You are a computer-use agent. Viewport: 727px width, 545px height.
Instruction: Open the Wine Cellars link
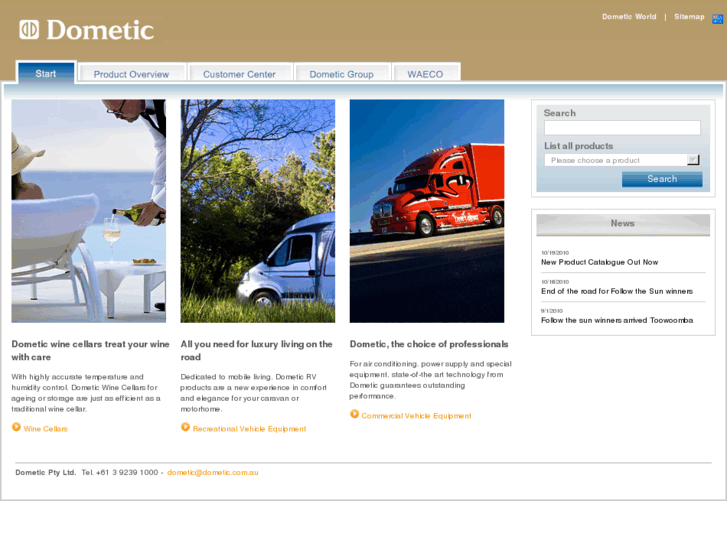(45, 429)
